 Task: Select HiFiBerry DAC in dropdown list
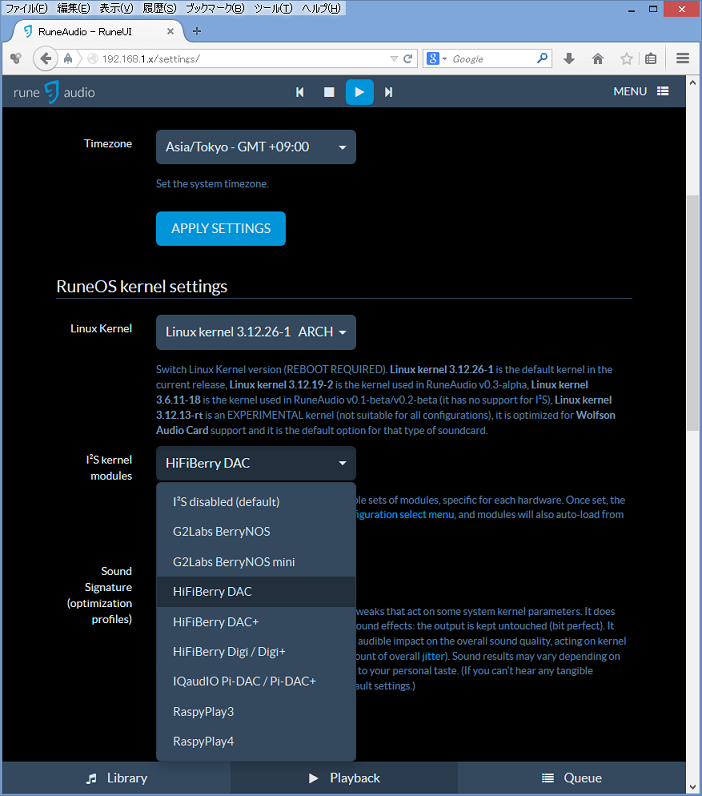click(256, 592)
